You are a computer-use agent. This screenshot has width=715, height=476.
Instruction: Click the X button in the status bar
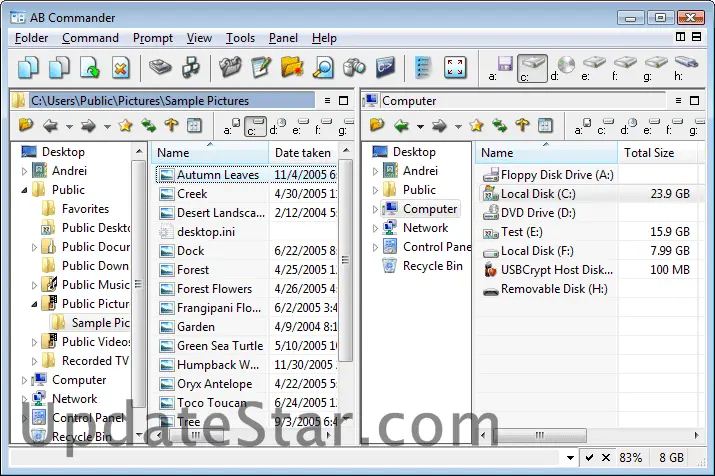pos(606,457)
